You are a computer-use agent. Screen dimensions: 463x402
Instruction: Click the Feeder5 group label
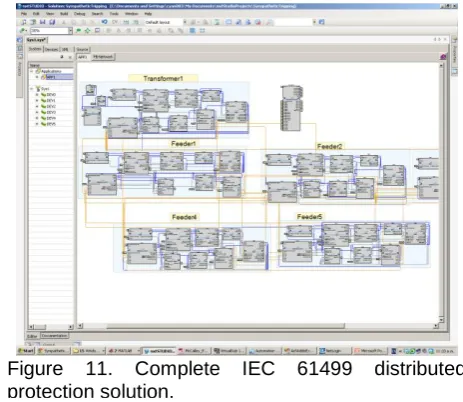point(309,217)
